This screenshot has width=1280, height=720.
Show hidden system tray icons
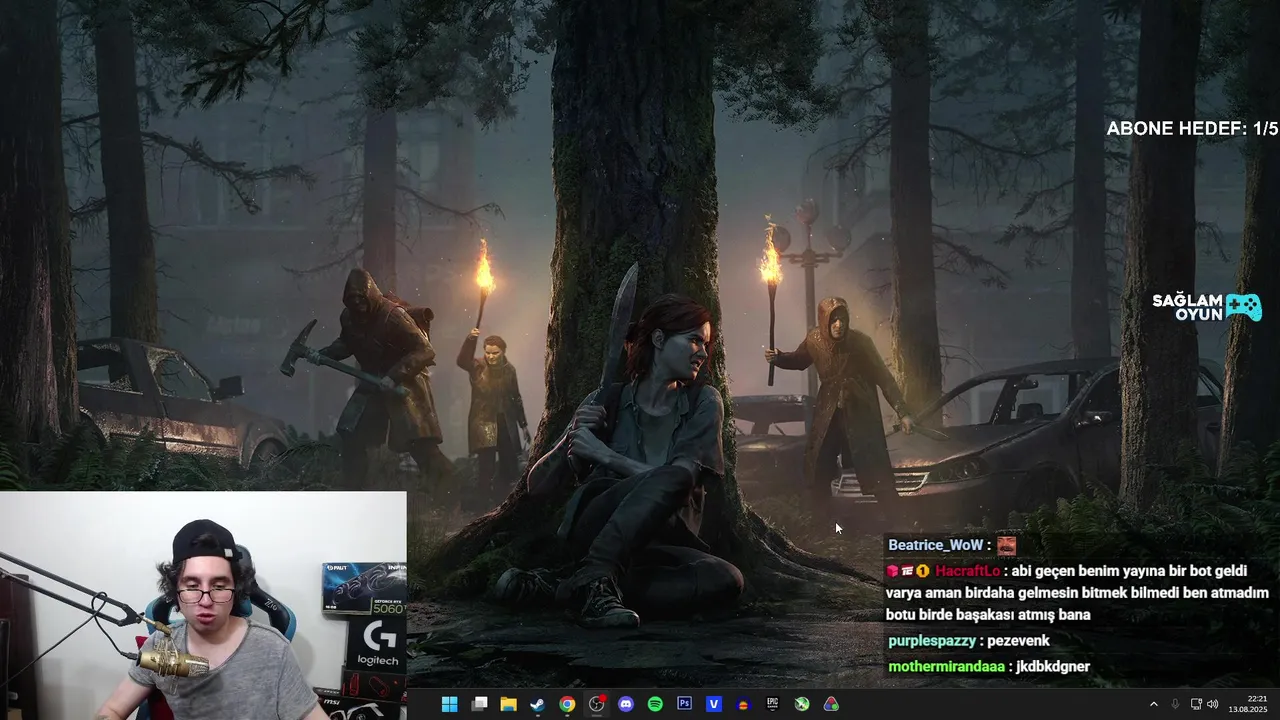(1153, 704)
